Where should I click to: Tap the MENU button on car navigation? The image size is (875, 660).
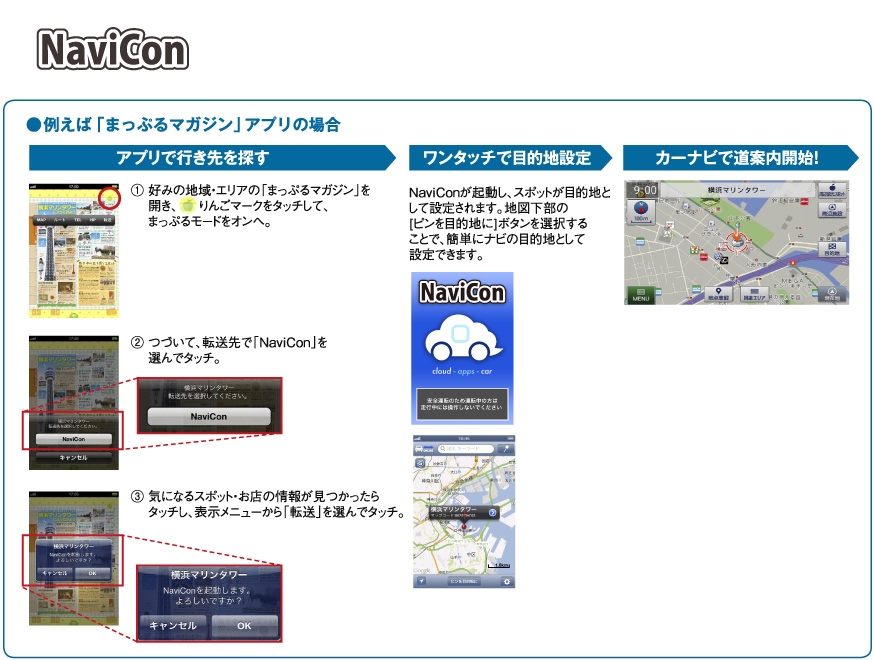pyautogui.click(x=640, y=295)
